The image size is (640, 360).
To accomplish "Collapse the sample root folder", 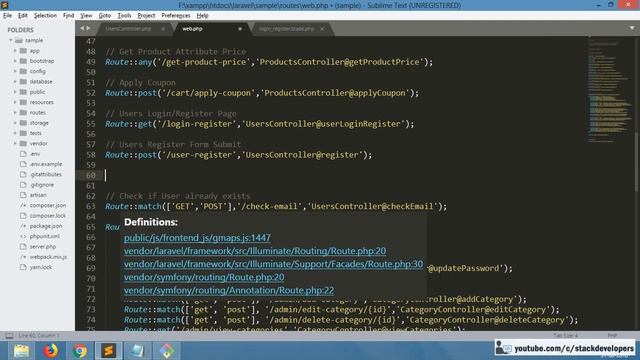I will 11,40.
